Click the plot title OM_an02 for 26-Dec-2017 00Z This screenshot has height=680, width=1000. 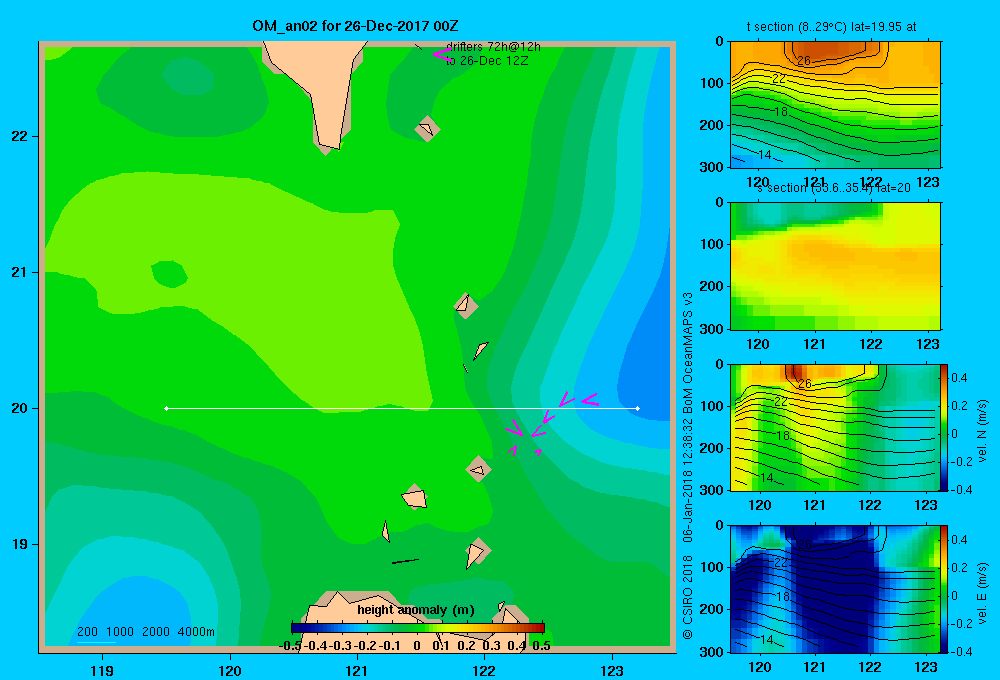click(355, 26)
